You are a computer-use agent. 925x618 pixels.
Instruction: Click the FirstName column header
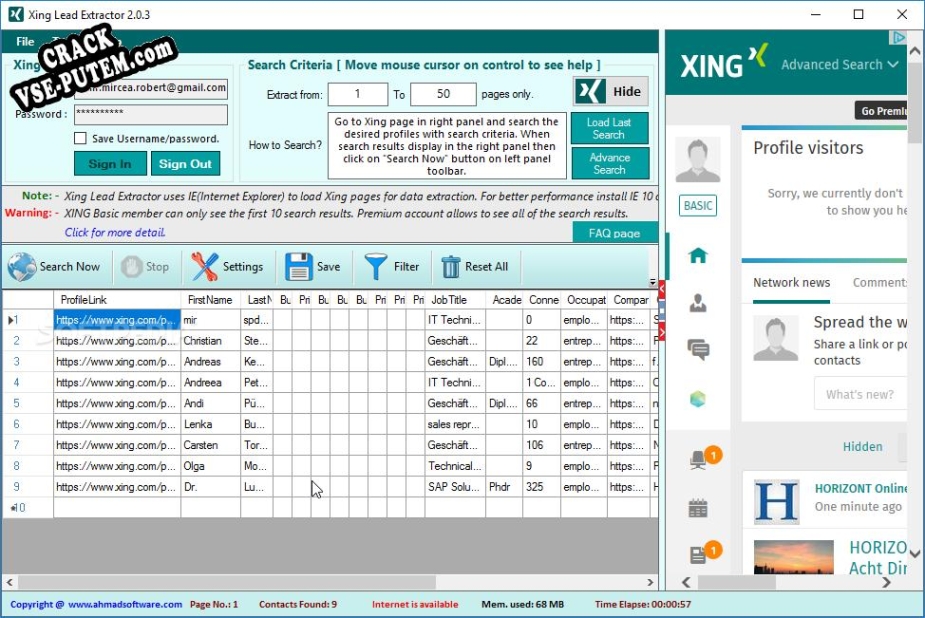tap(210, 300)
